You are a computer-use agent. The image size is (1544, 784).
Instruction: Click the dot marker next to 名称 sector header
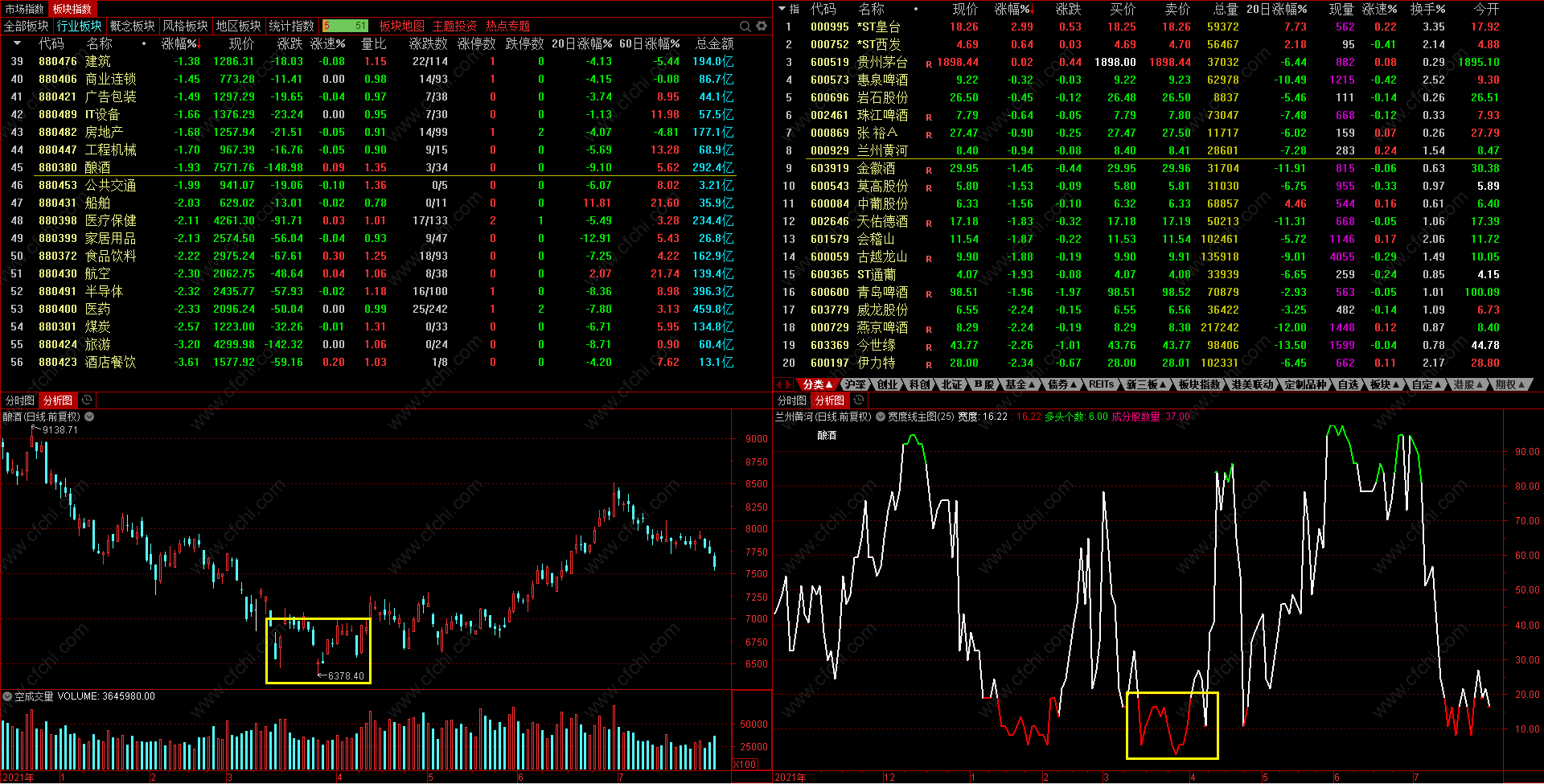144,43
